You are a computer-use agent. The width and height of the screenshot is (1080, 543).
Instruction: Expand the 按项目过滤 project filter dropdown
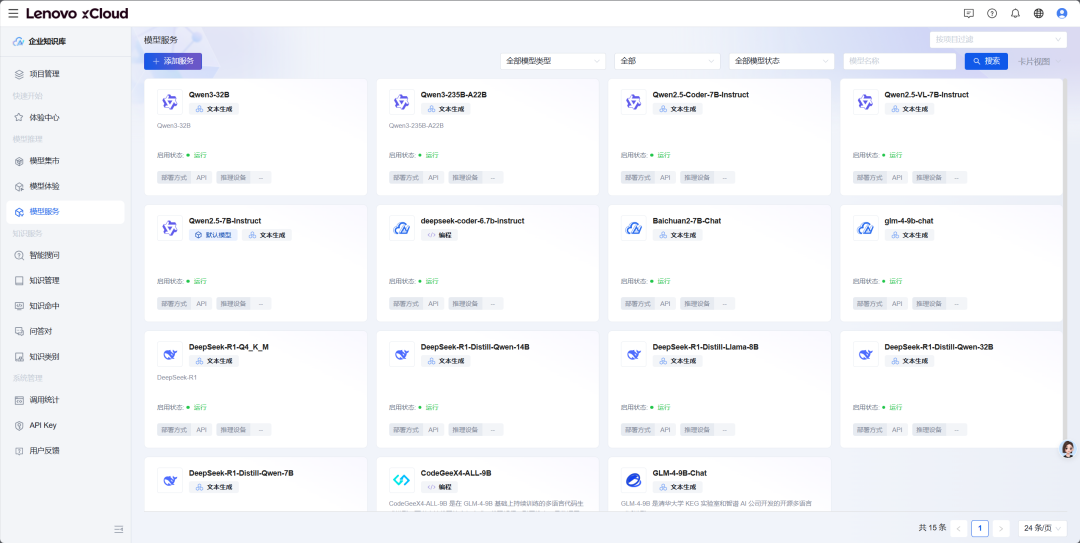[997, 40]
